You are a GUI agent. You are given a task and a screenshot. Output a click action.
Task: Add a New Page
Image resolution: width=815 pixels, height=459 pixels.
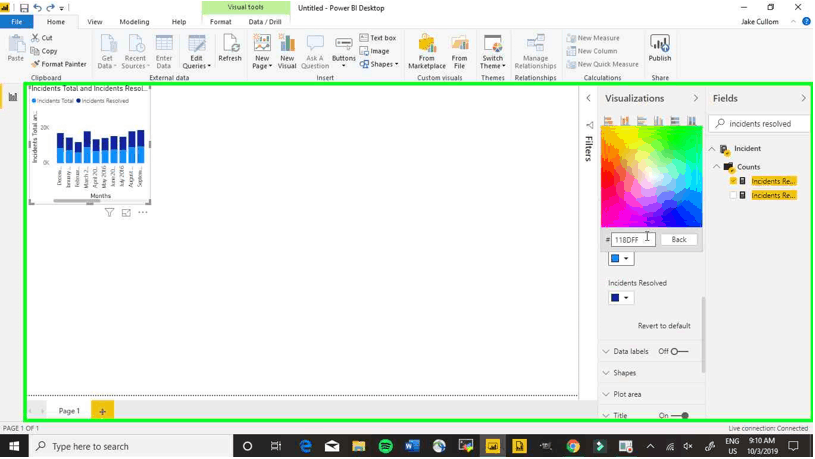(x=262, y=51)
